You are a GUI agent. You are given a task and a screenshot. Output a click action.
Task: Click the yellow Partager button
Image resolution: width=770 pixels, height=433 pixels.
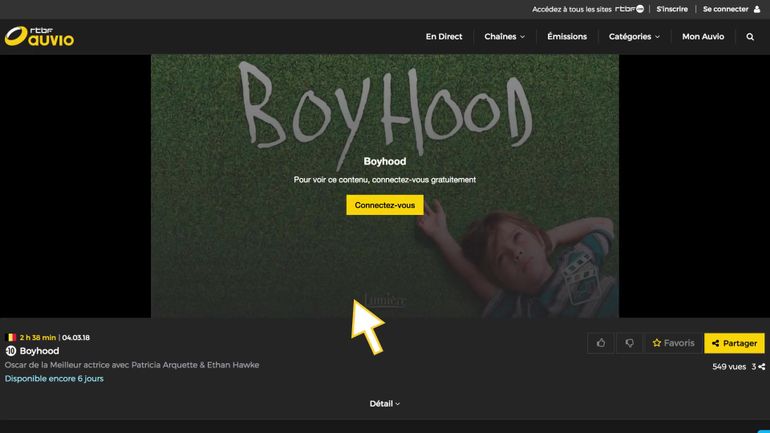point(734,343)
